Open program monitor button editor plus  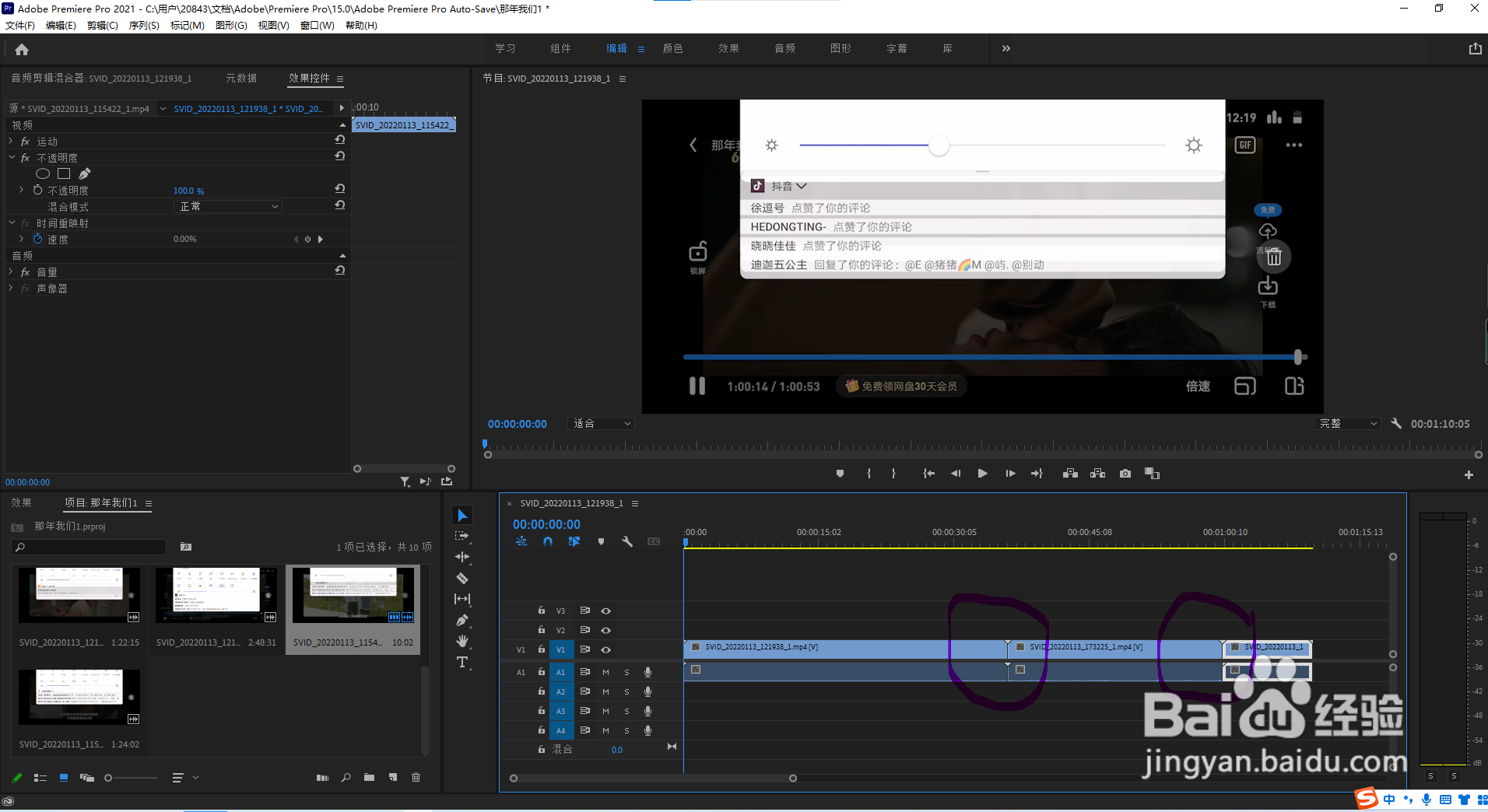[x=1469, y=474]
